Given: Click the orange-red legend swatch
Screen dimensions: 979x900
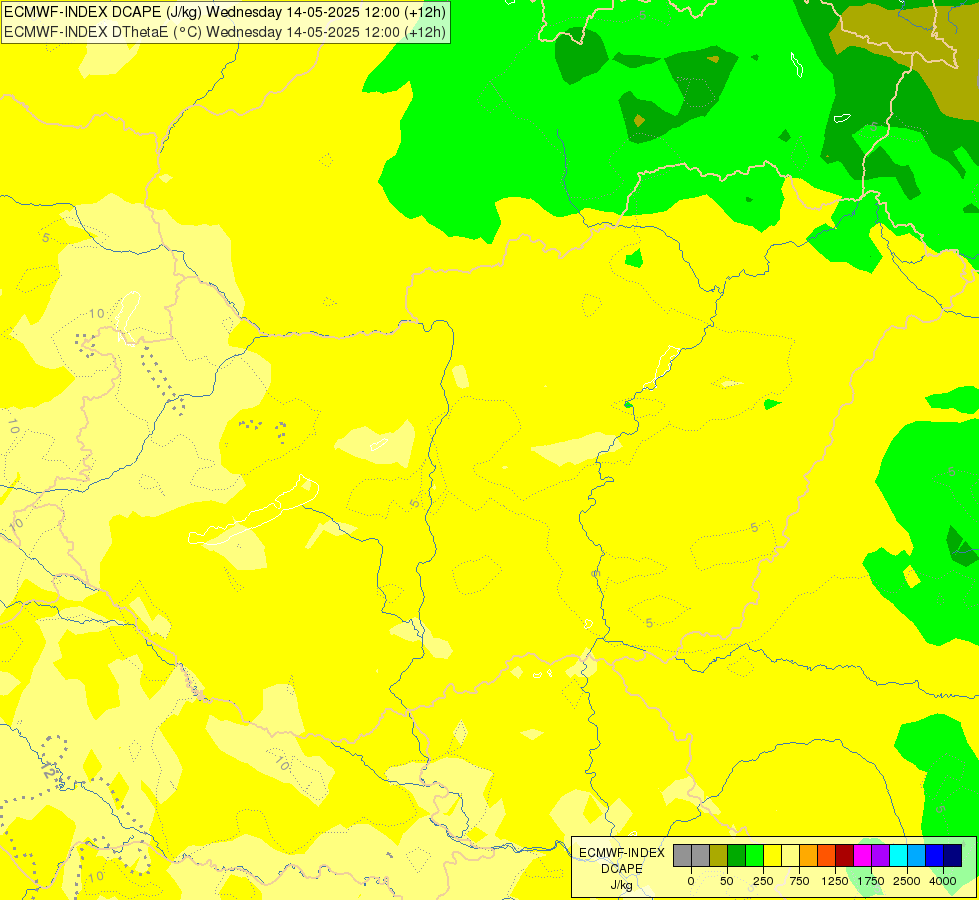Looking at the screenshot, I should coord(827,856).
